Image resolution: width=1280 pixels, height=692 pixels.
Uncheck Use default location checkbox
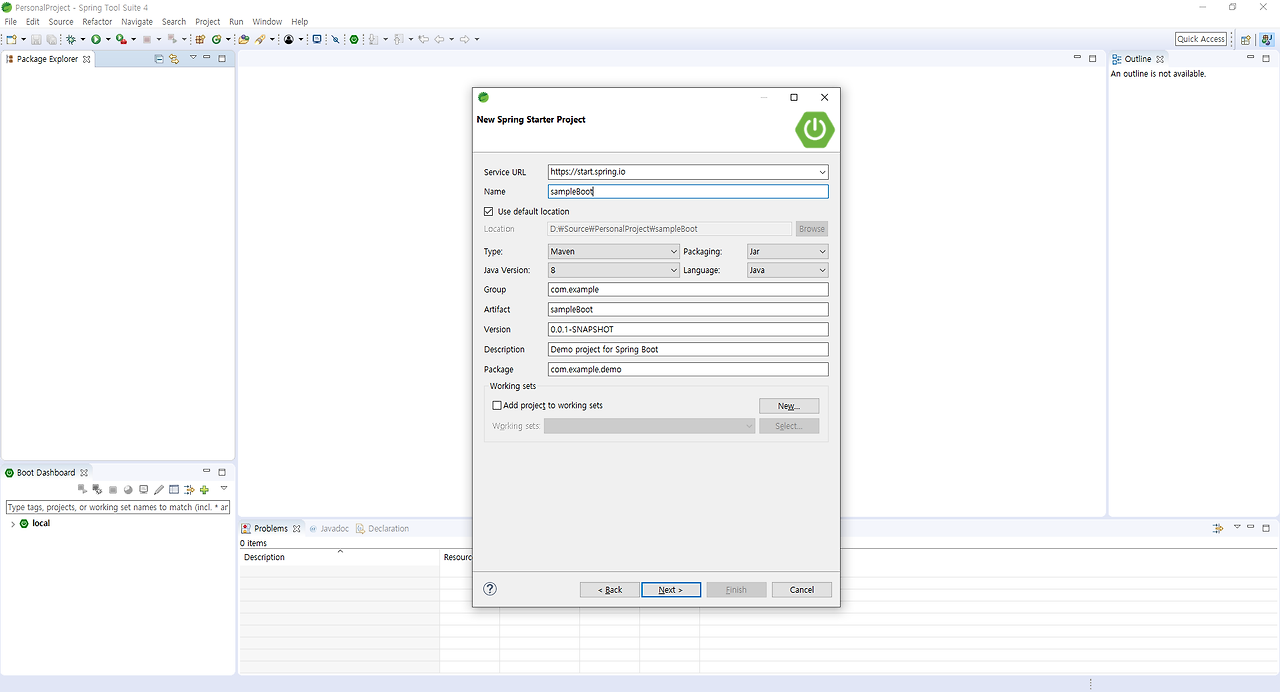click(x=489, y=211)
